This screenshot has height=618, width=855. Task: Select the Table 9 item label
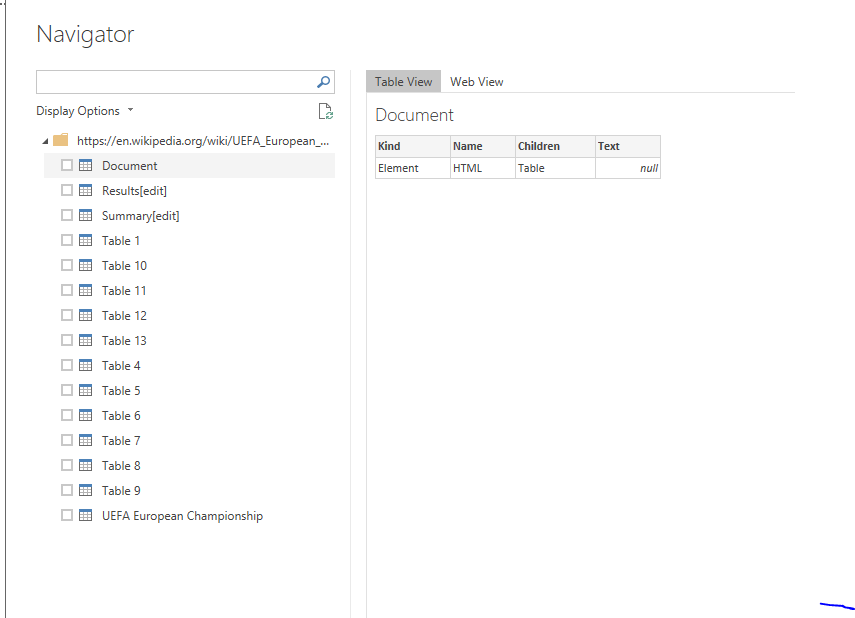pos(121,490)
